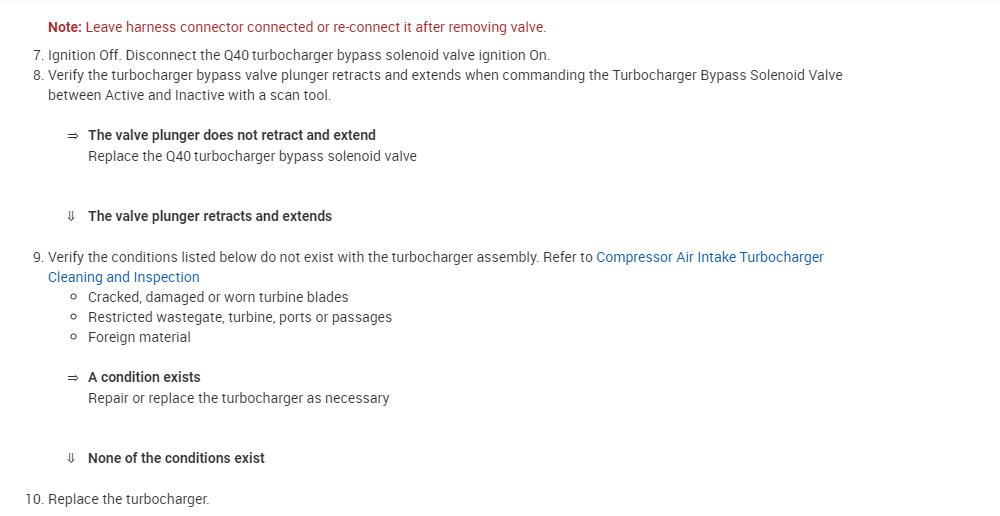Click "The valve plunger does not retract and extend" heading
The image size is (1000, 516).
pyautogui.click(x=232, y=135)
